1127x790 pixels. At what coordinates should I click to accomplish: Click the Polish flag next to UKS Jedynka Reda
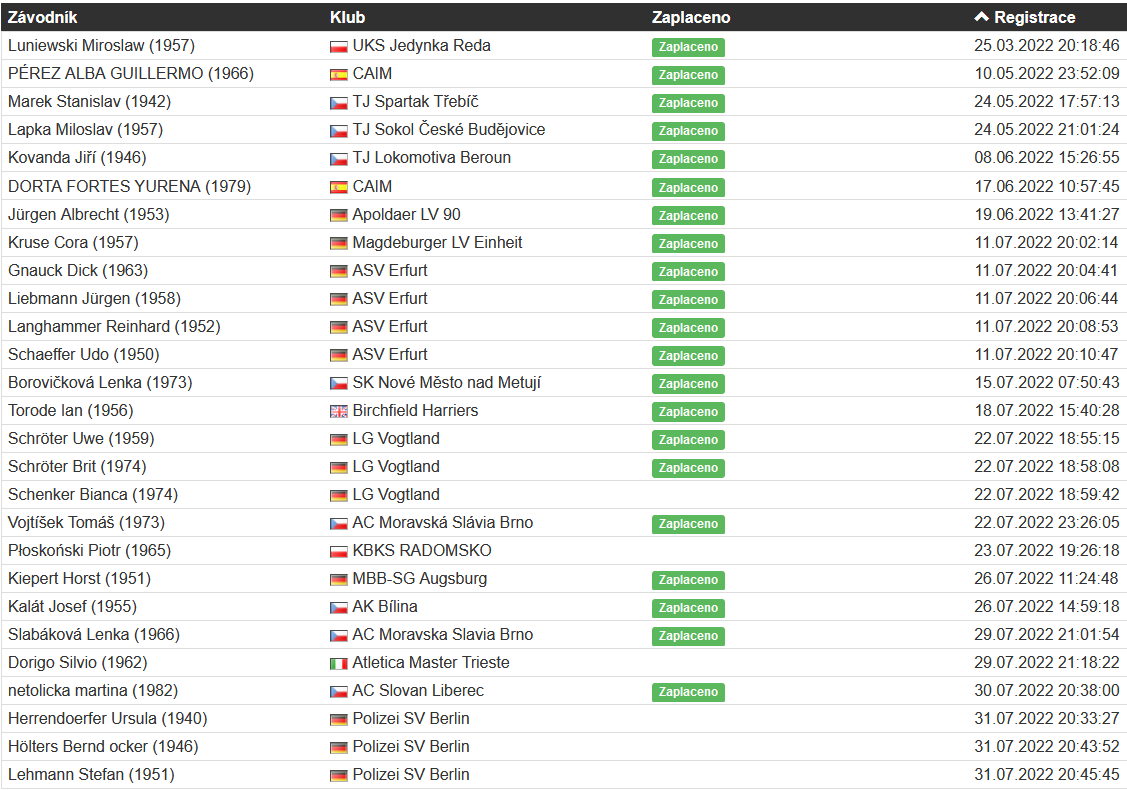coord(339,47)
